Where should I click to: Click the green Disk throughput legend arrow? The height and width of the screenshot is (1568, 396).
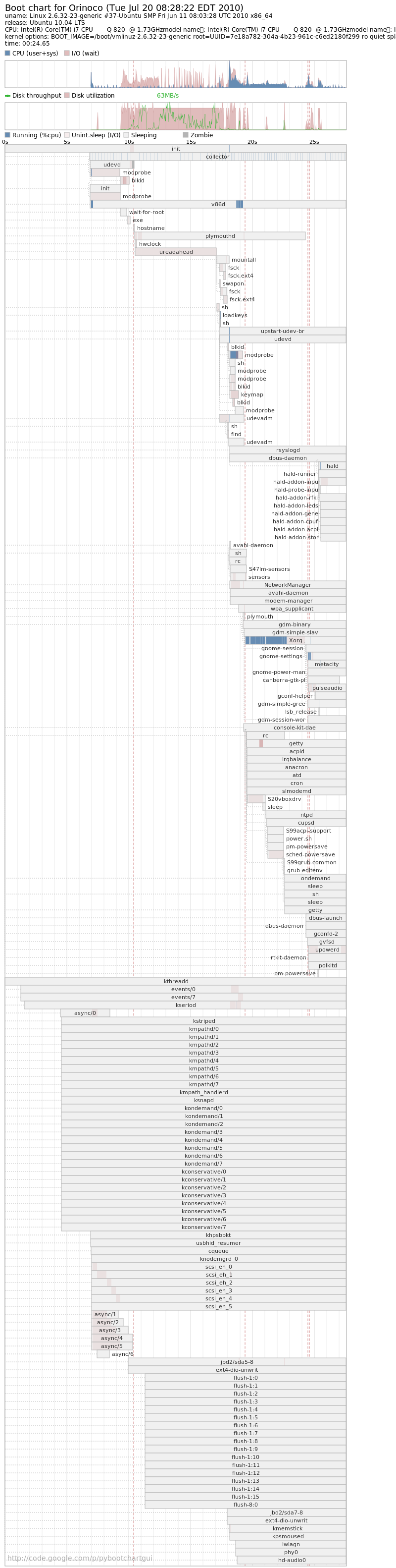(7, 96)
